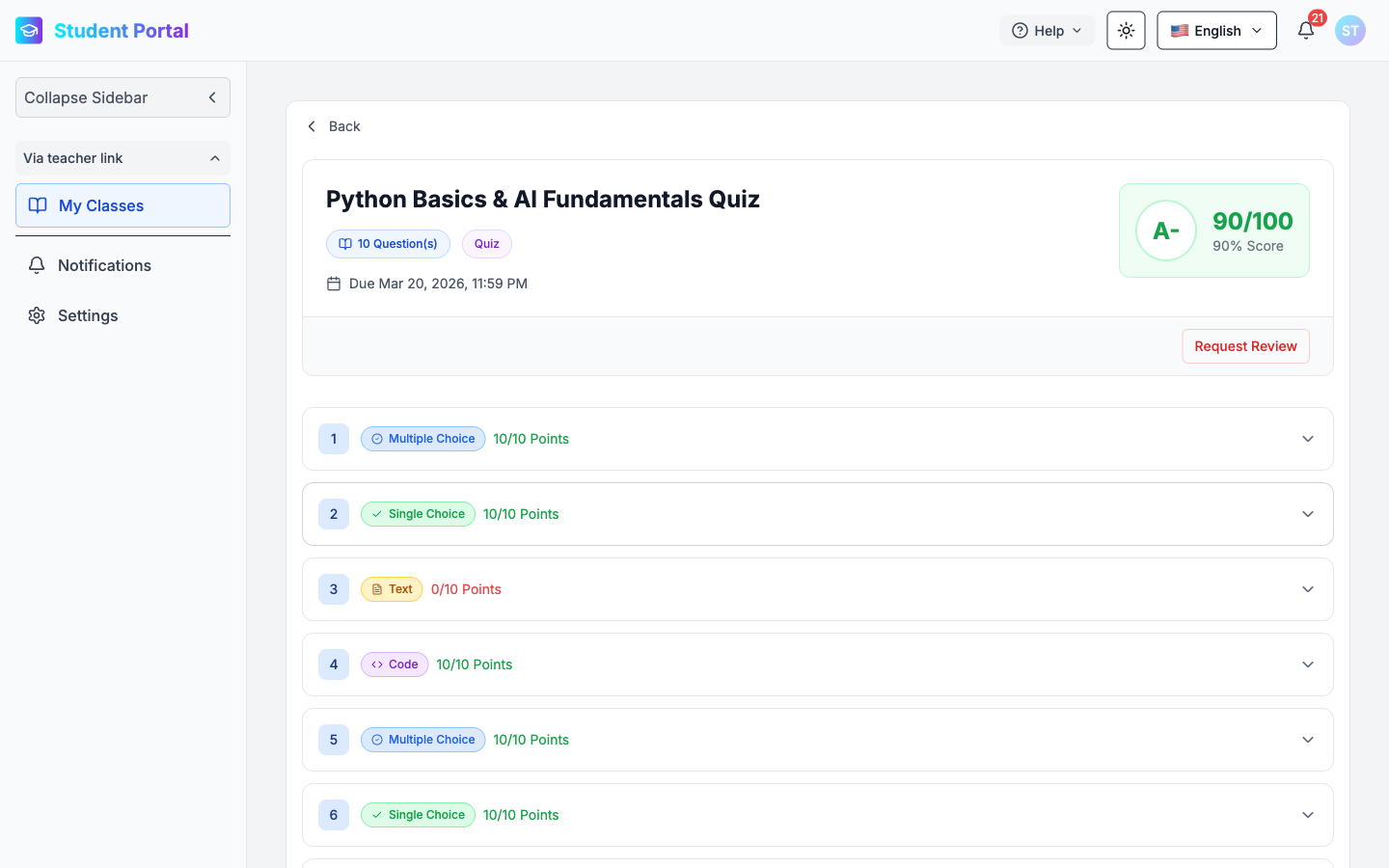Expand question 1 details chevron

pyautogui.click(x=1308, y=439)
